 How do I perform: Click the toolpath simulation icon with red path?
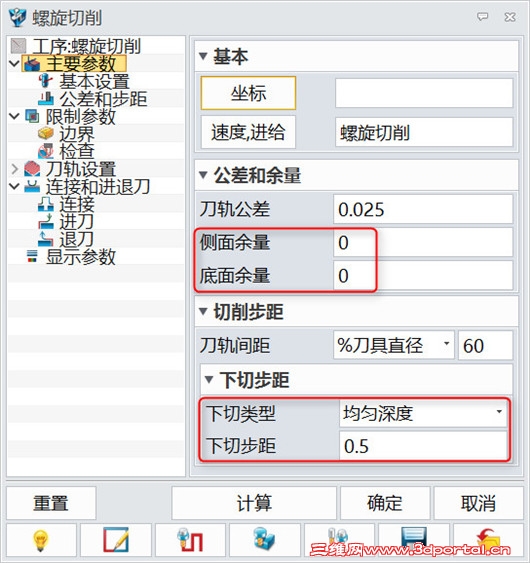190,540
